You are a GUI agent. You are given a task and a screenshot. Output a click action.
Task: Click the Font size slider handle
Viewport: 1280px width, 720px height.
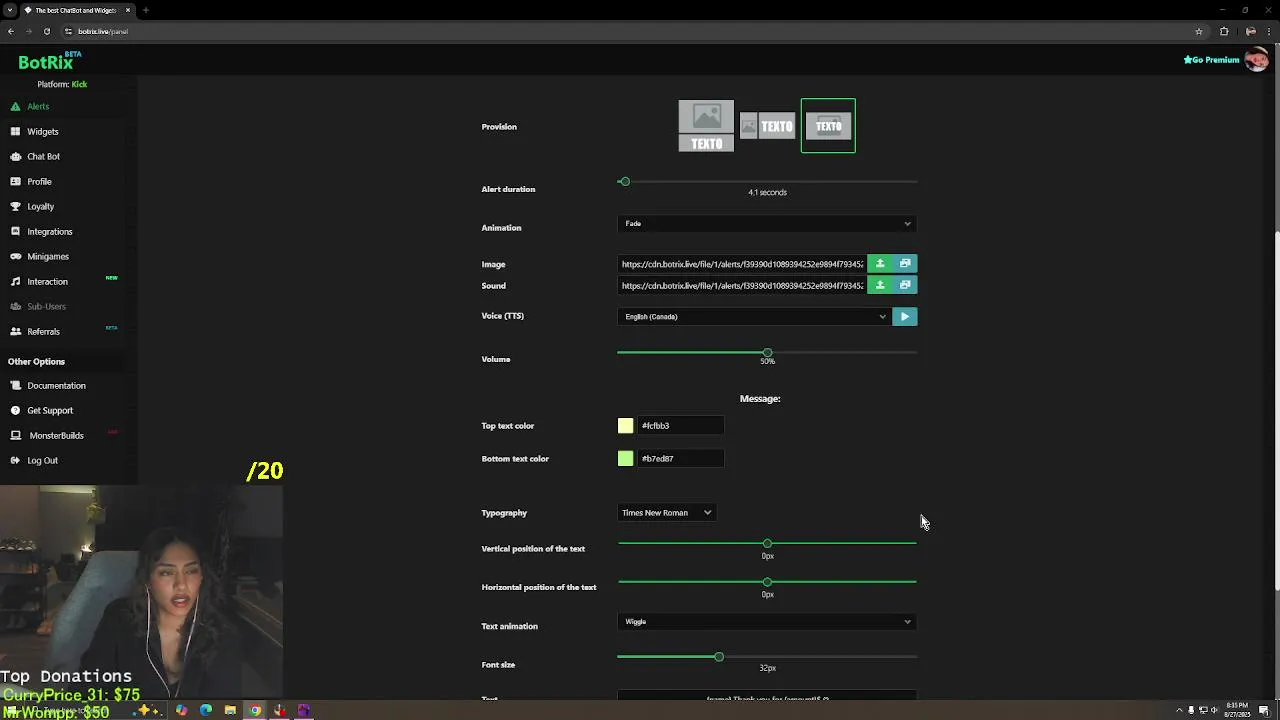tap(718, 656)
